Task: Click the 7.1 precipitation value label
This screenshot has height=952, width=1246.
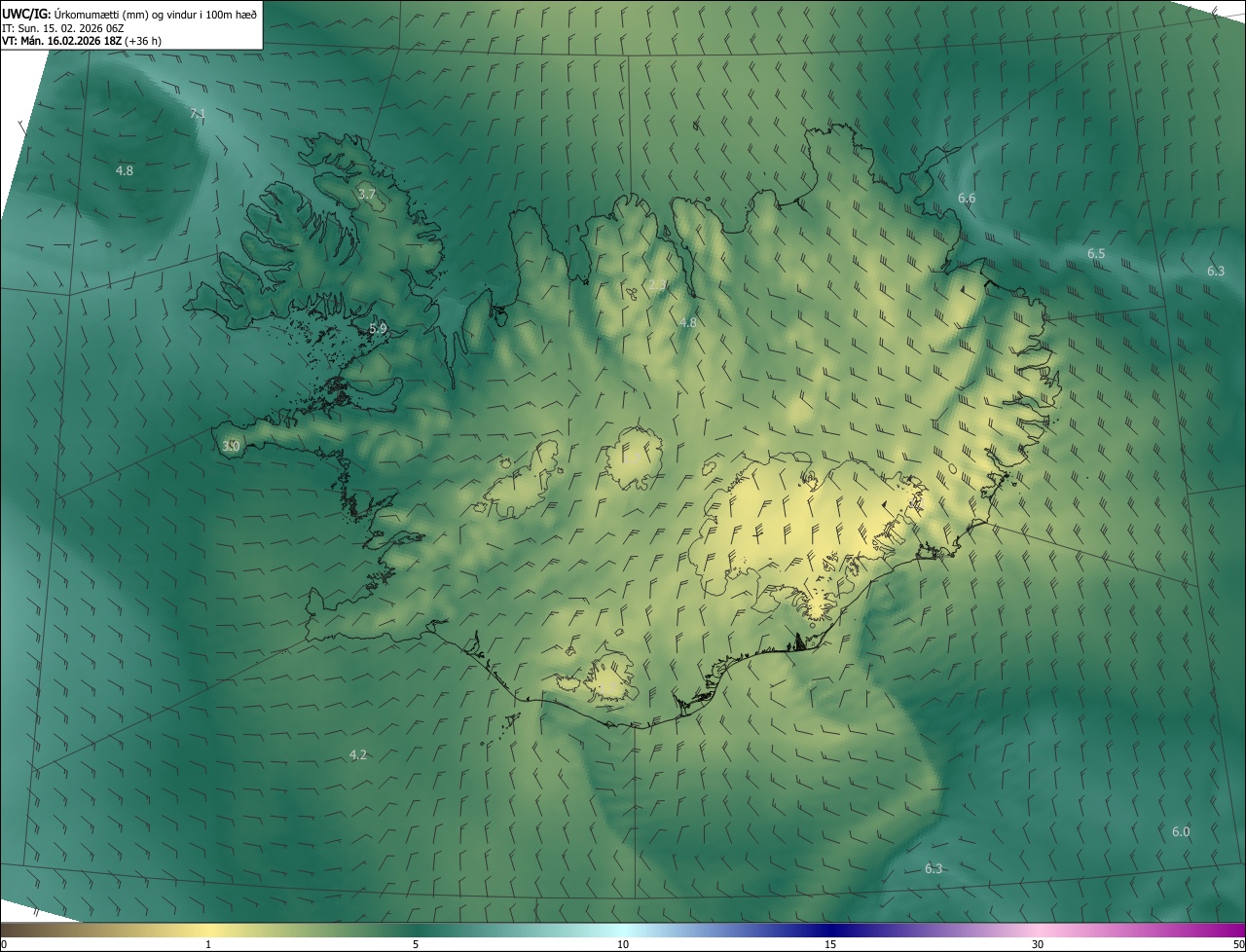Action: tap(198, 114)
